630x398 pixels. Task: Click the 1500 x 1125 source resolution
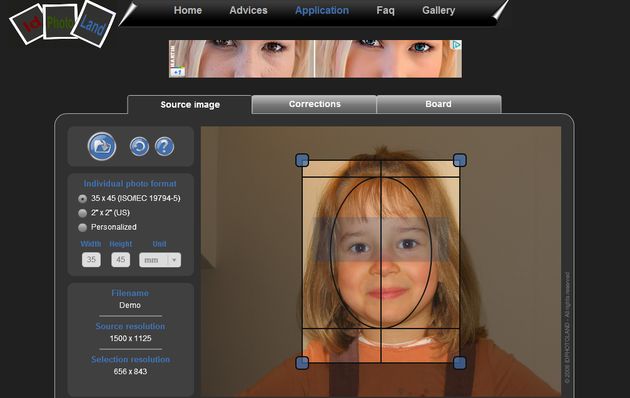click(x=131, y=339)
